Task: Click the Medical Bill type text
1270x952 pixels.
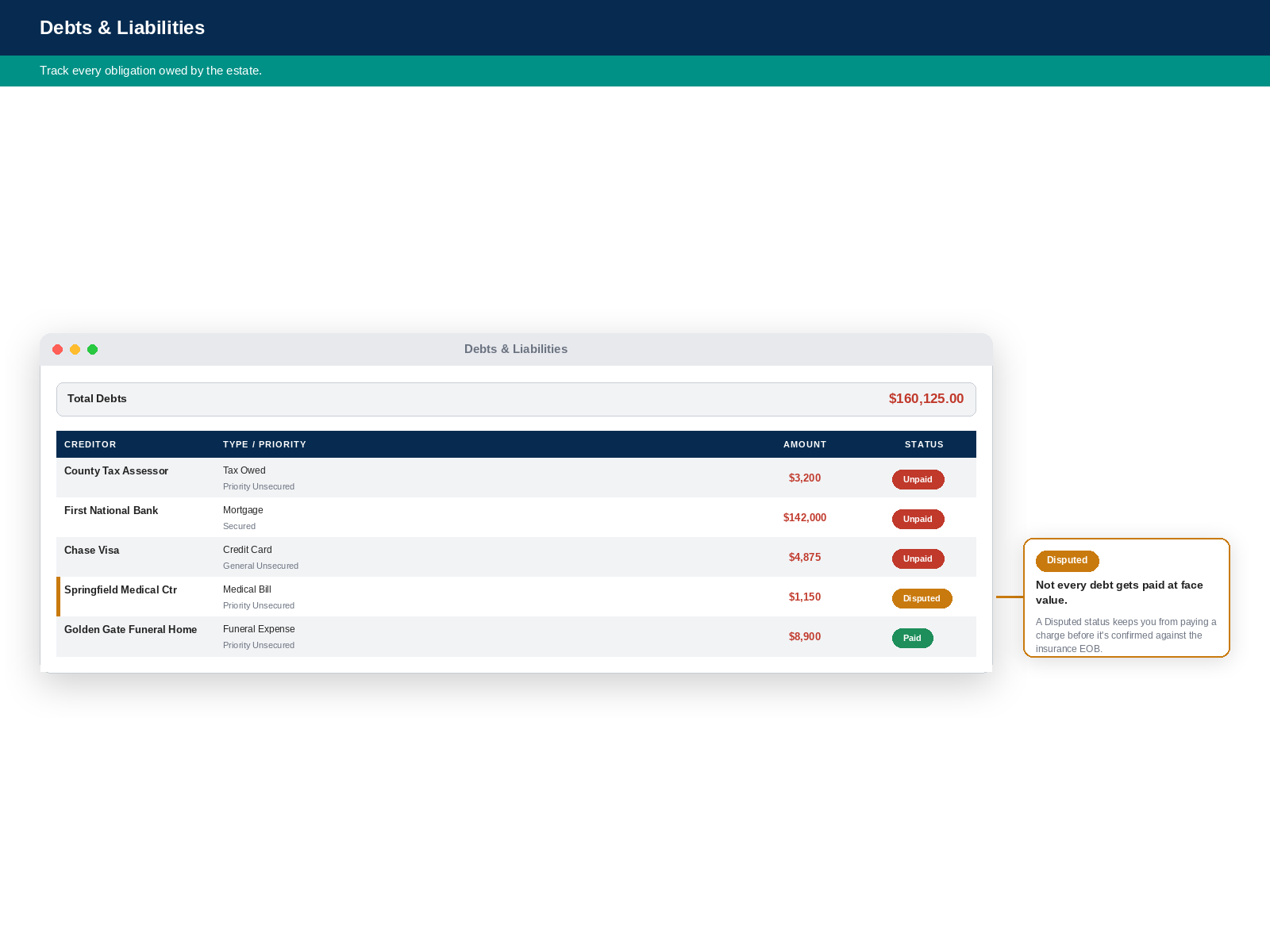Action: click(247, 589)
